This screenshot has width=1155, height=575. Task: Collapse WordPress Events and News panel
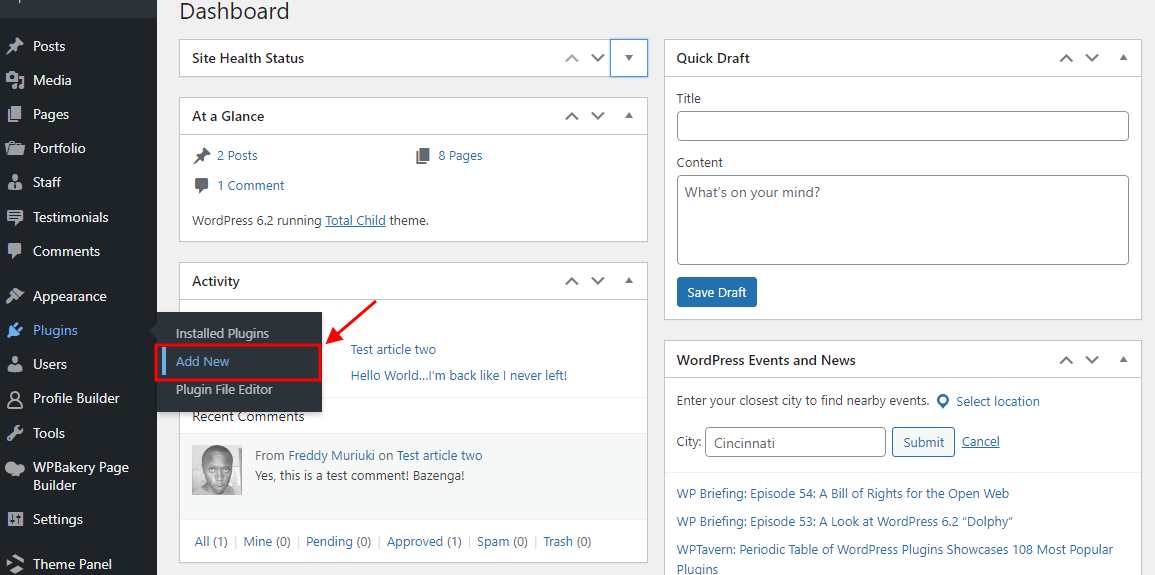coord(1123,360)
